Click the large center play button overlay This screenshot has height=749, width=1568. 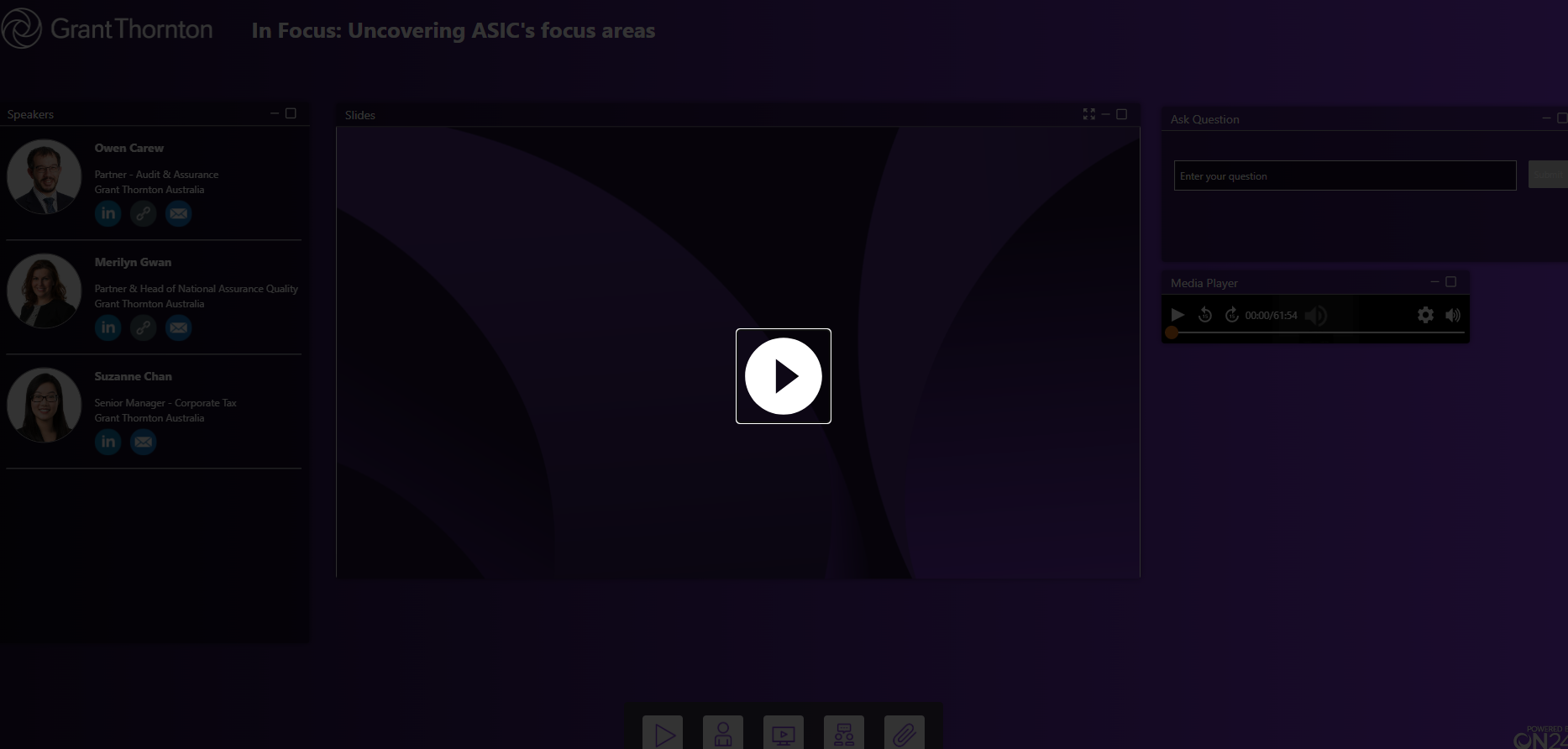pos(783,376)
